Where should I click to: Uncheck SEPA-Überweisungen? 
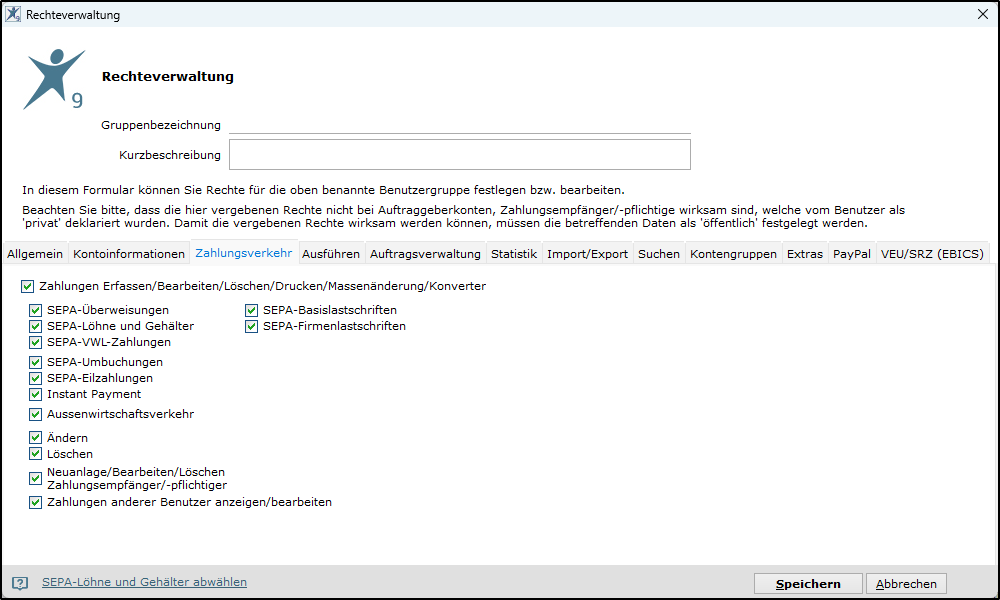point(36,311)
